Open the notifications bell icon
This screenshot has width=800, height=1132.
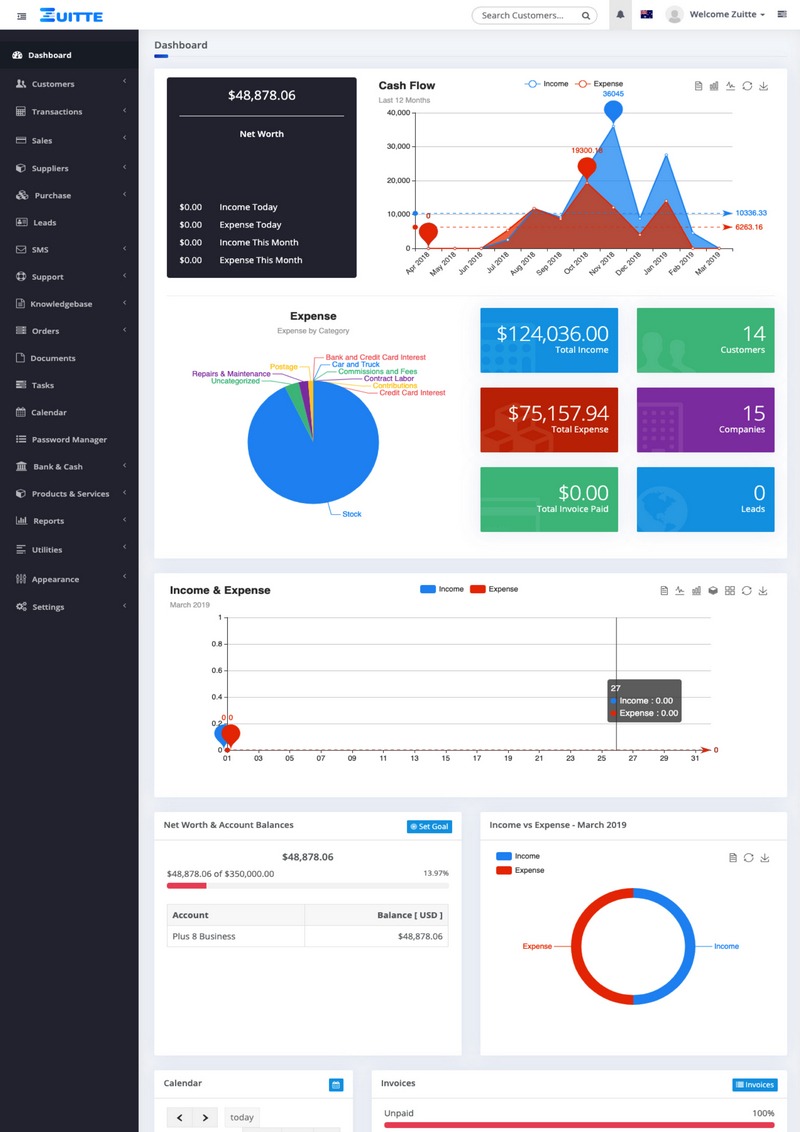point(620,15)
